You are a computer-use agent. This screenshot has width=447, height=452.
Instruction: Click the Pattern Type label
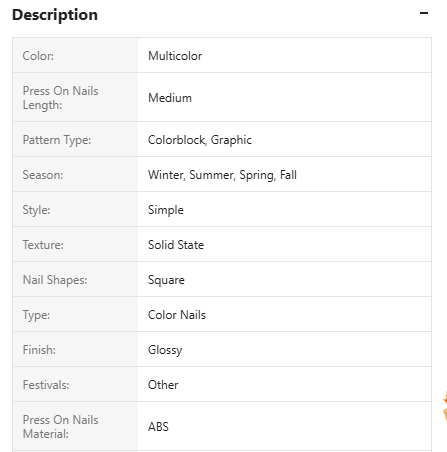click(x=57, y=140)
